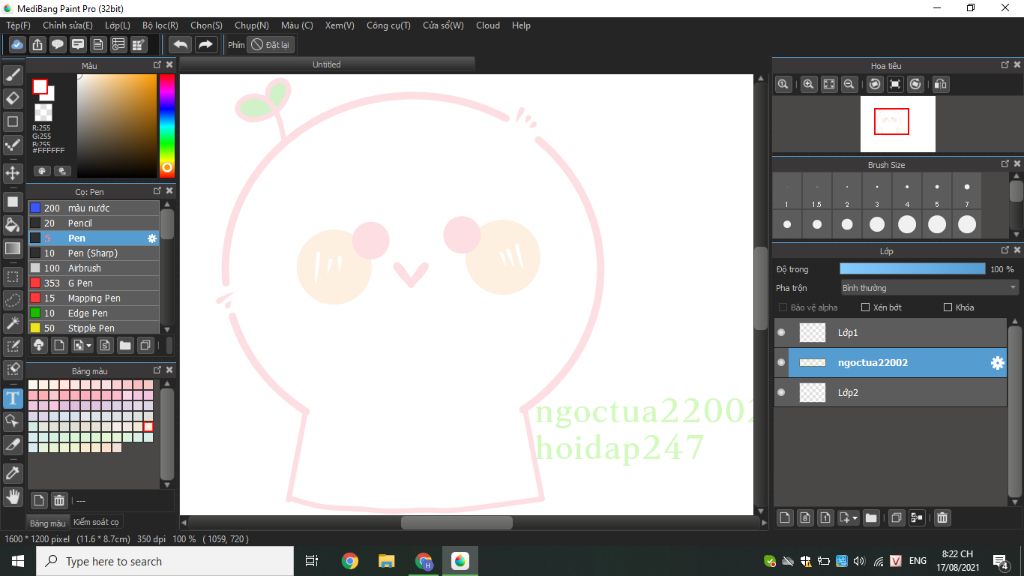Viewport: 1024px width, 576px height.
Task: Toggle the Bảo vệ alpha checkbox
Action: [x=782, y=307]
